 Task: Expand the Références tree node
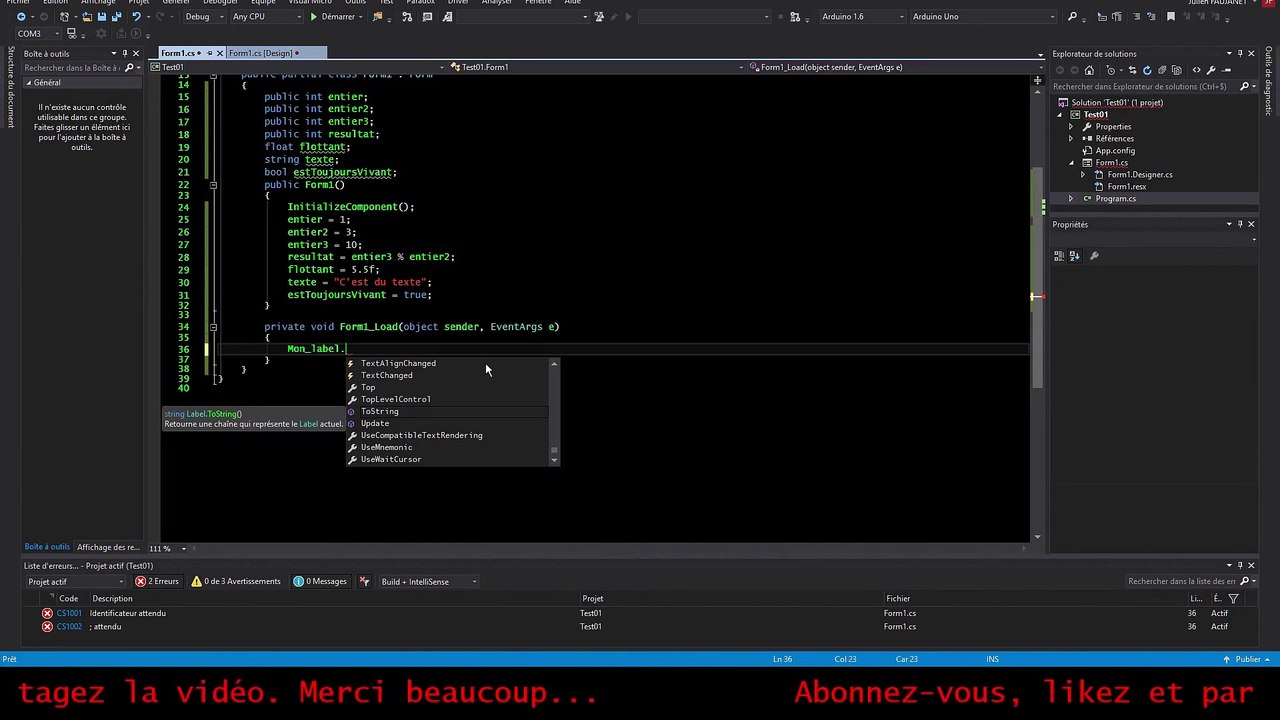tap(1071, 139)
